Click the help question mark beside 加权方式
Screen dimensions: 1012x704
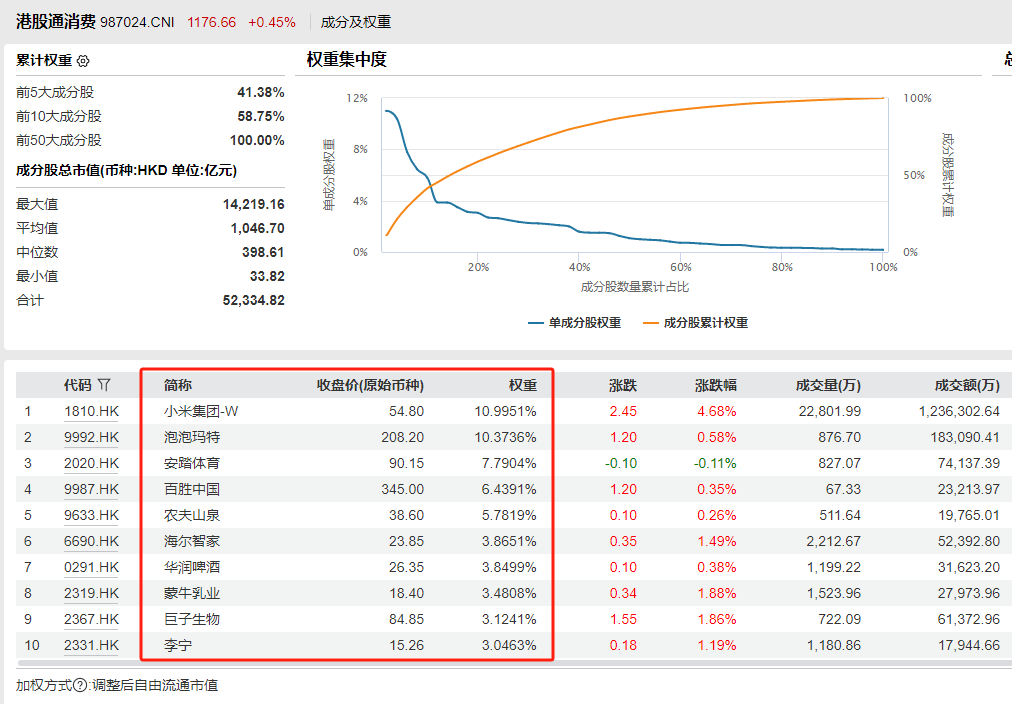(x=80, y=685)
